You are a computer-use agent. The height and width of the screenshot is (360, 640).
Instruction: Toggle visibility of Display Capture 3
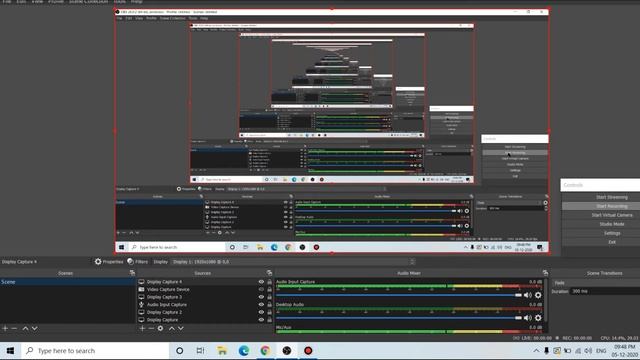coord(261,297)
